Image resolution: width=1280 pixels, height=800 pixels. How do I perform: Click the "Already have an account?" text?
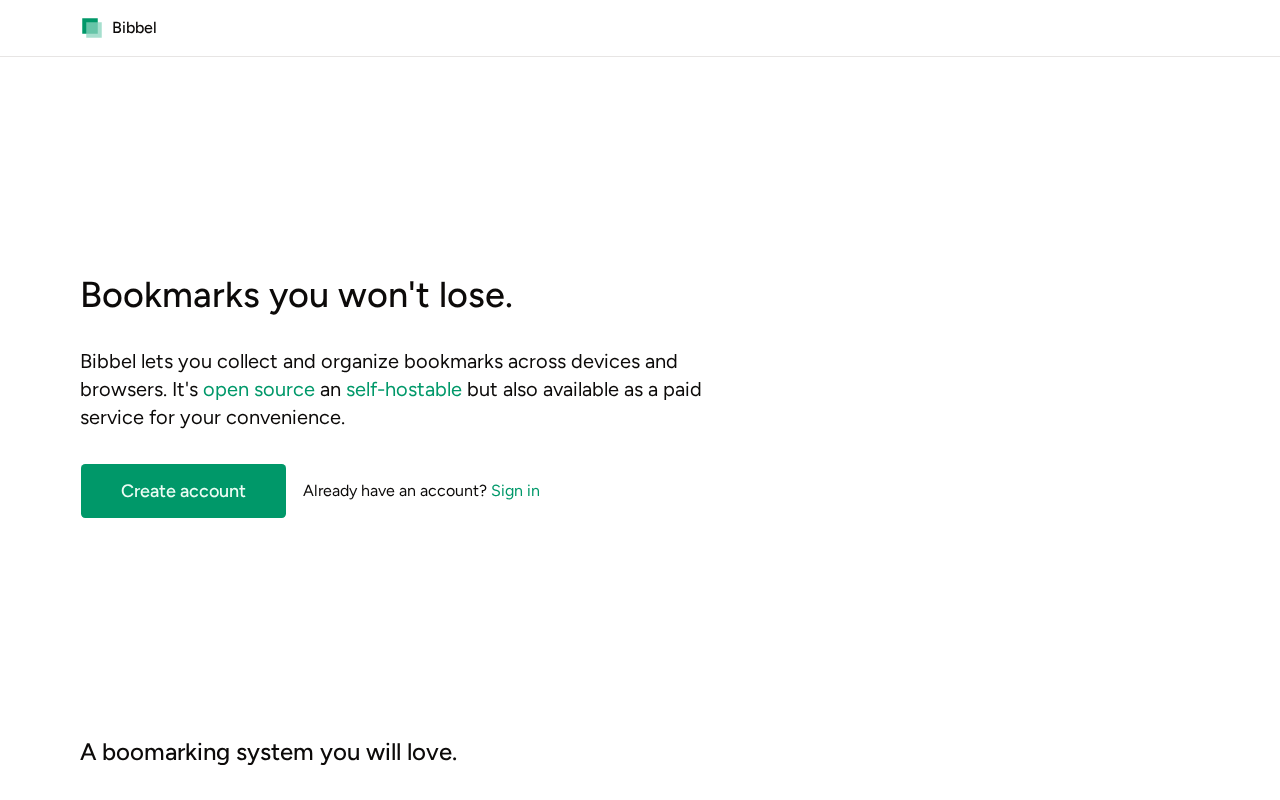pos(395,491)
